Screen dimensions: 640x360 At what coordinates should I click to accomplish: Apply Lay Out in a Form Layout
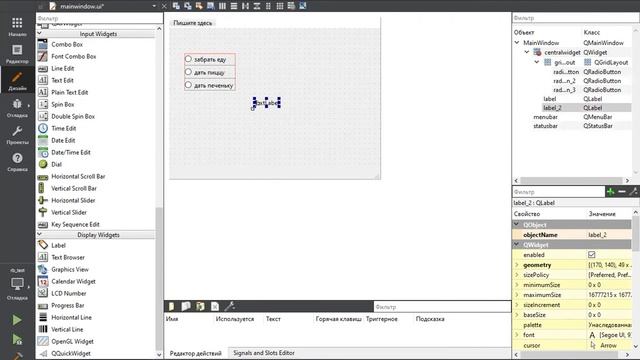pos(268,6)
